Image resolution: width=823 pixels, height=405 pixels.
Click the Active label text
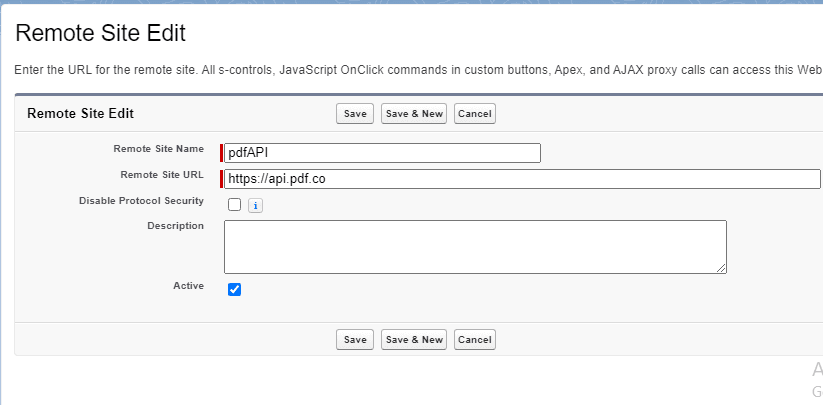(188, 286)
